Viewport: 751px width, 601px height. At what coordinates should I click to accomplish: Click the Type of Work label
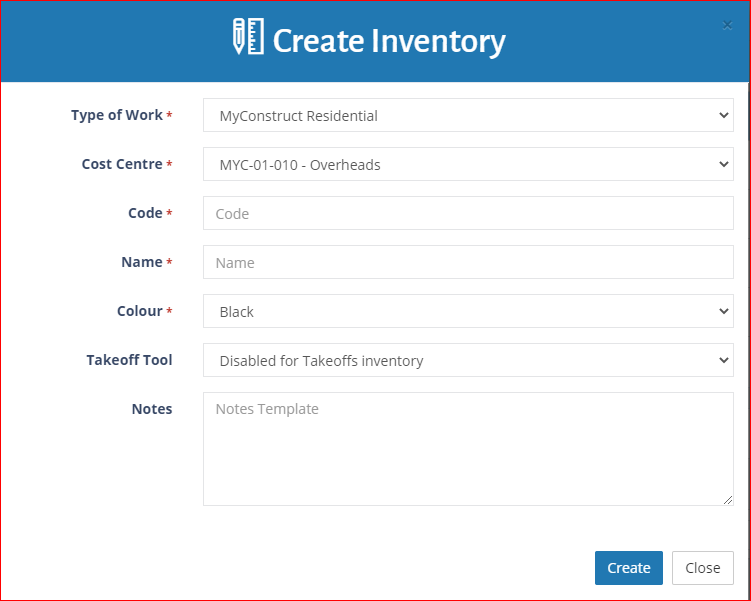(x=117, y=115)
